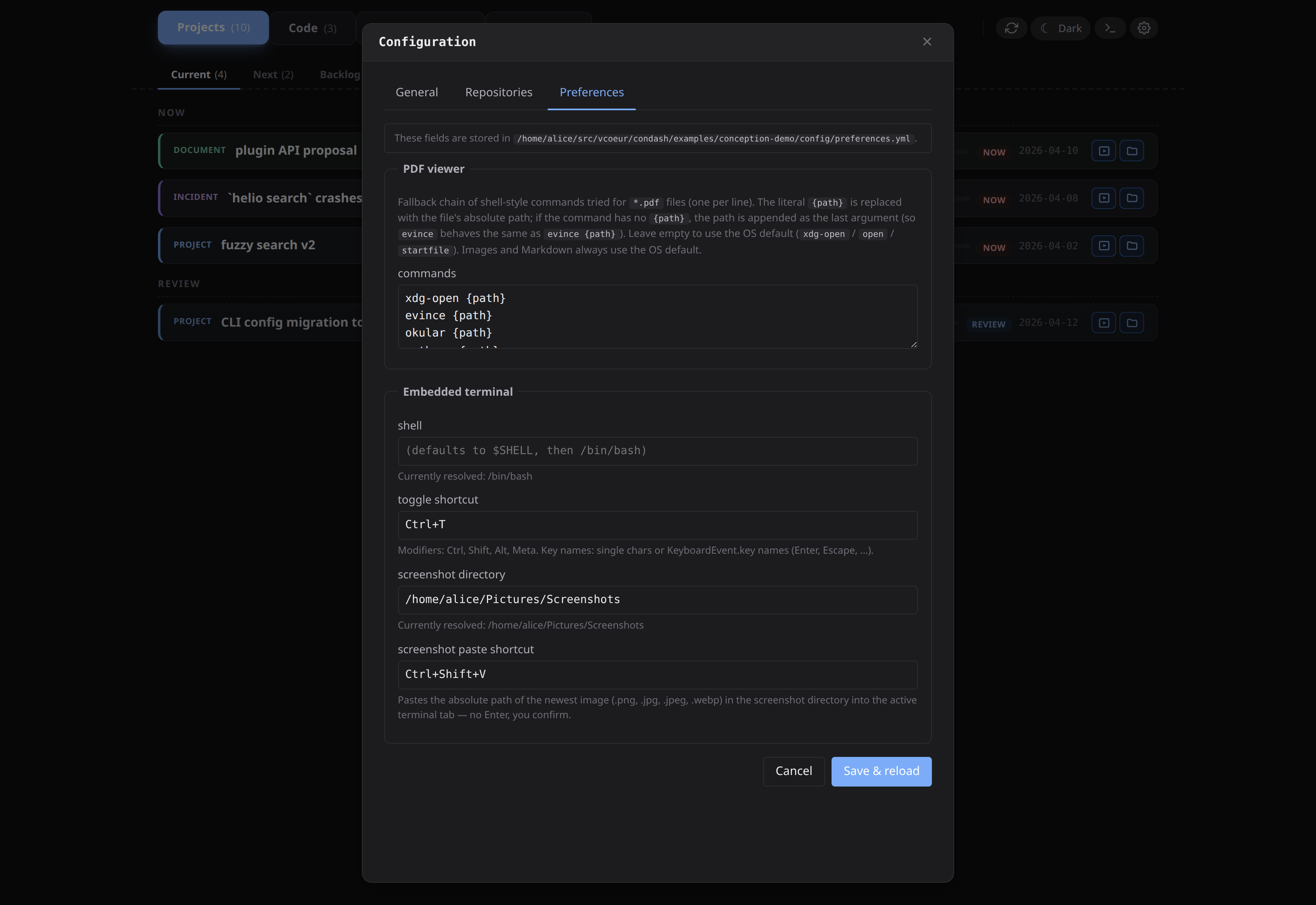Click the Cancel button
This screenshot has width=1316, height=905.
(793, 771)
